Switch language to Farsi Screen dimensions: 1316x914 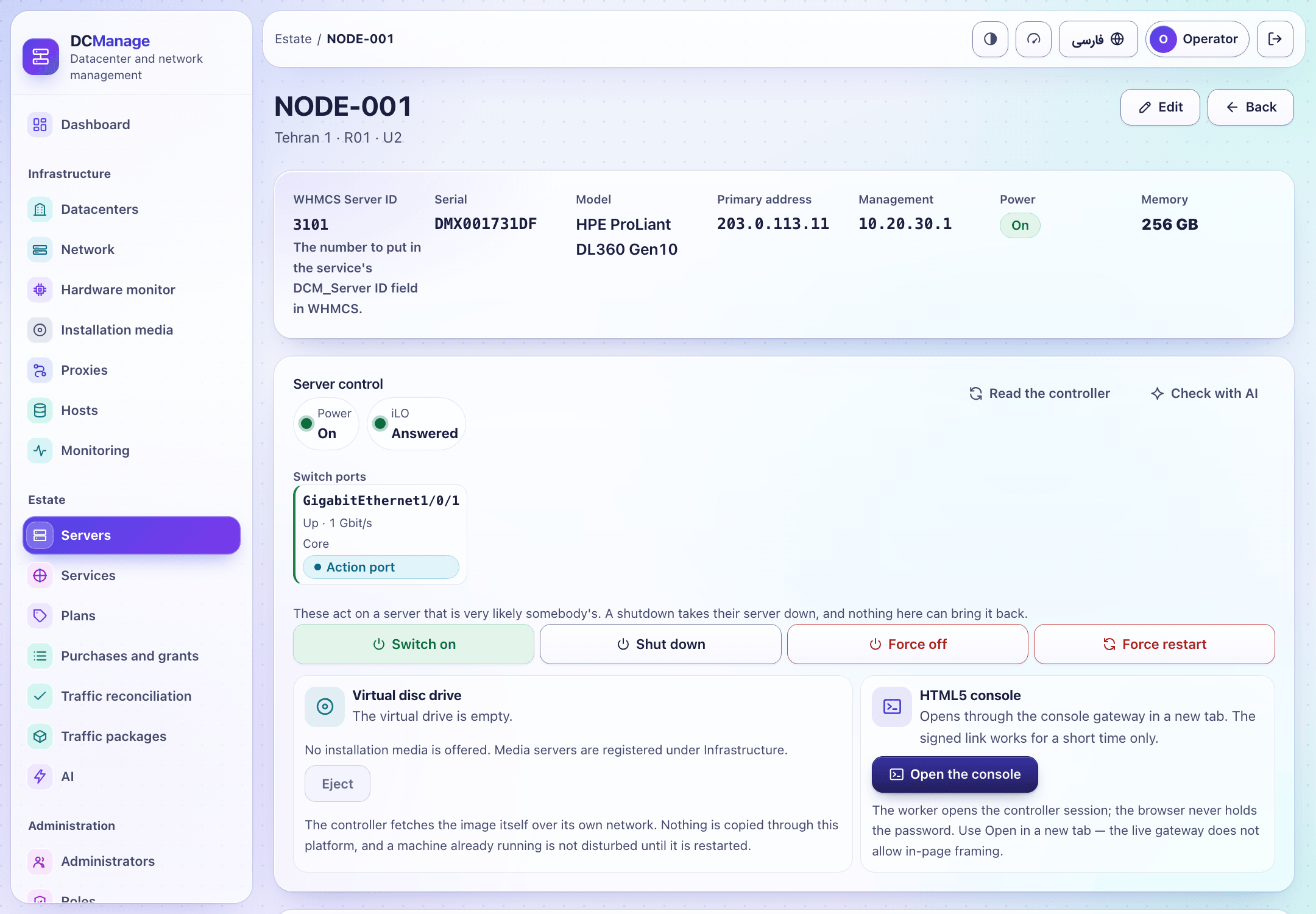pyautogui.click(x=1098, y=39)
